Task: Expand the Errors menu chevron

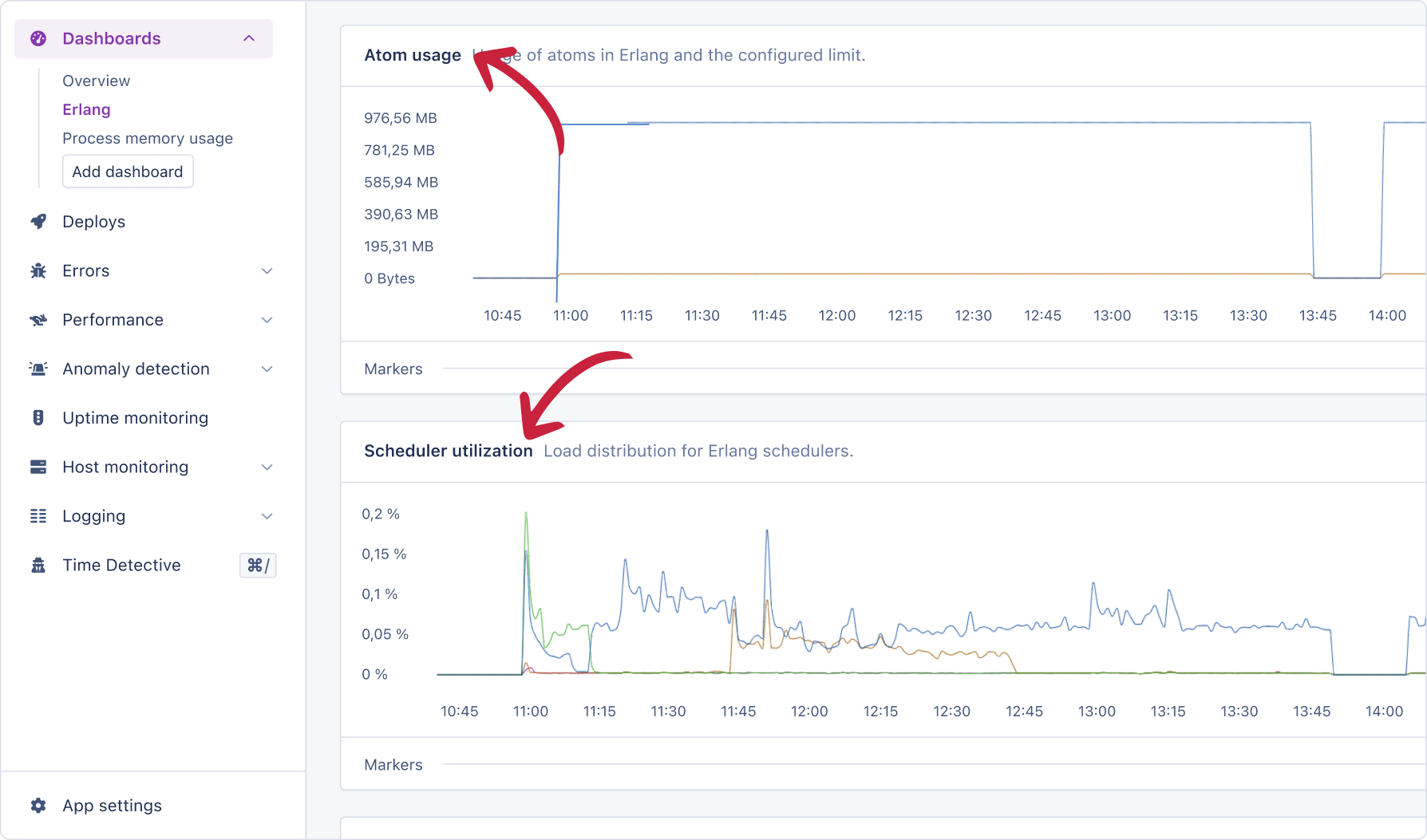Action: (267, 271)
